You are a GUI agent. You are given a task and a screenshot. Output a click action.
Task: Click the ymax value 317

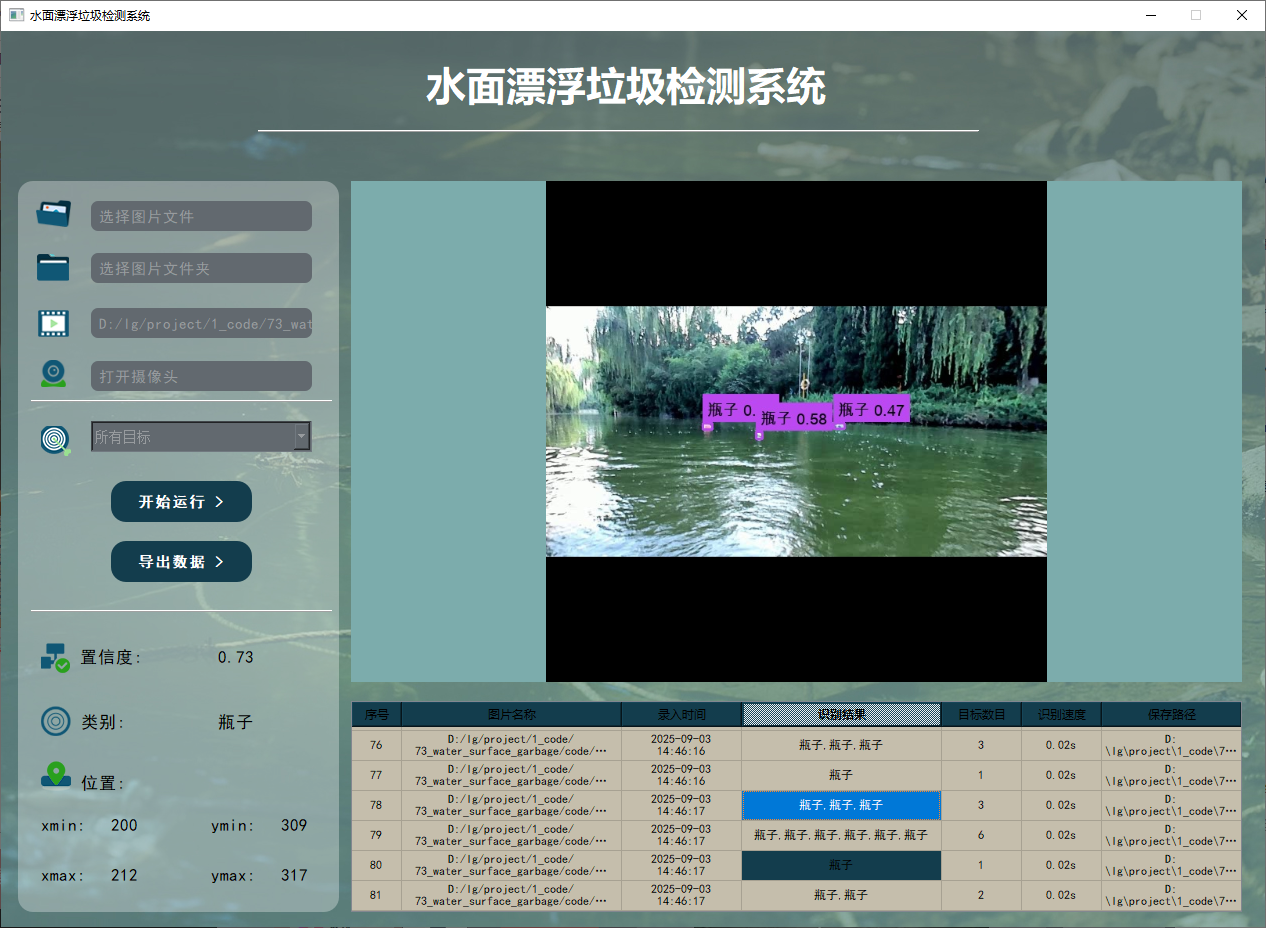point(294,875)
